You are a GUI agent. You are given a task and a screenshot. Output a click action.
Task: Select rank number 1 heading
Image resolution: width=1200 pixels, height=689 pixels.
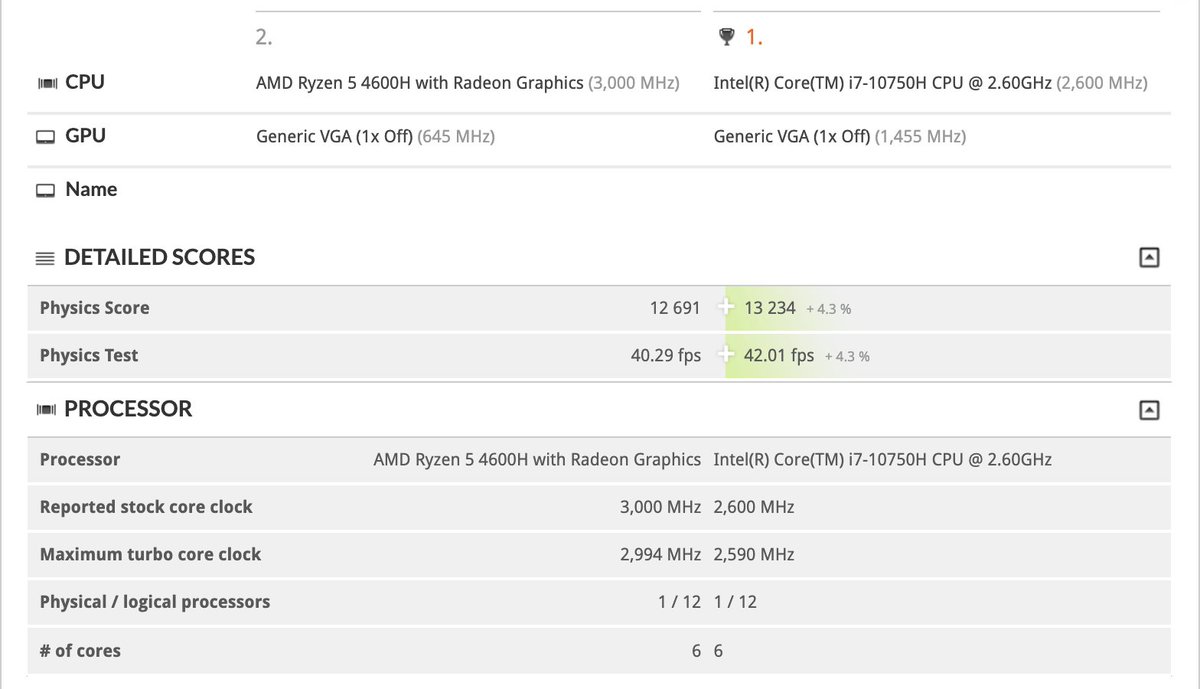click(754, 38)
